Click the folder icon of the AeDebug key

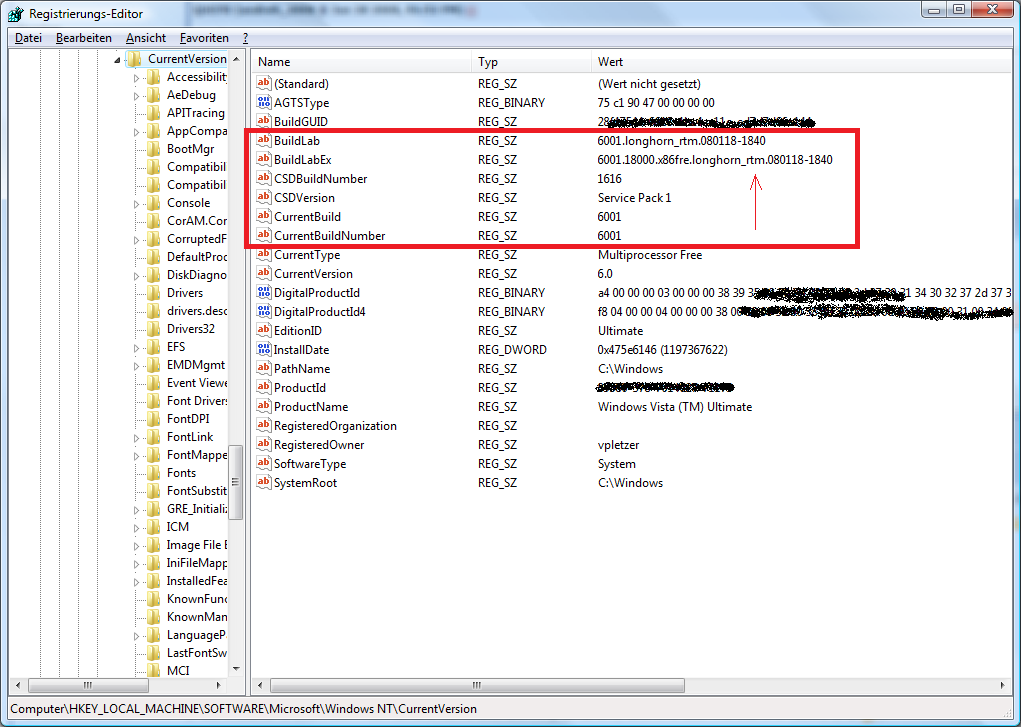click(154, 95)
